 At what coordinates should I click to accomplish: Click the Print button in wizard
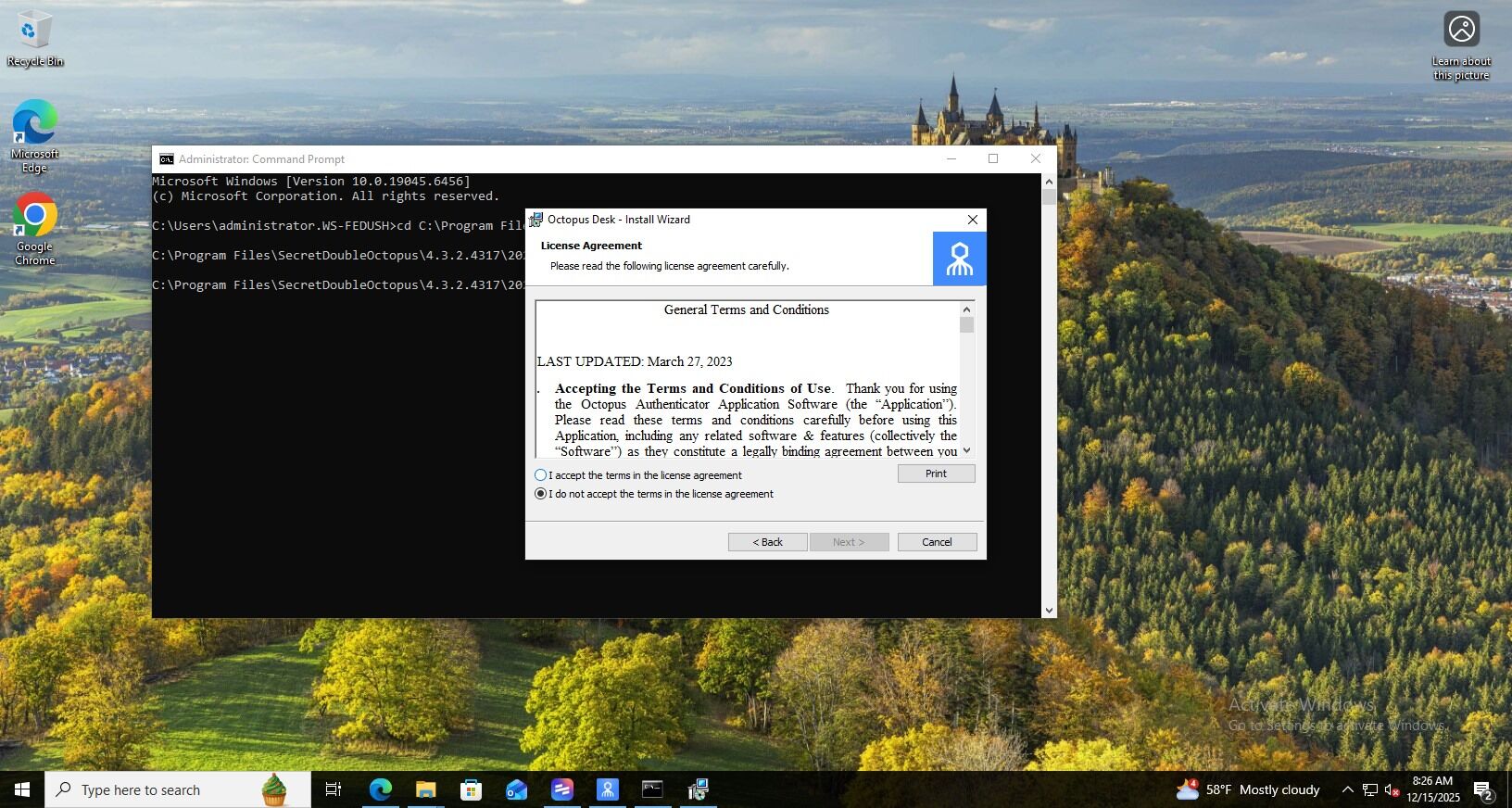click(936, 473)
